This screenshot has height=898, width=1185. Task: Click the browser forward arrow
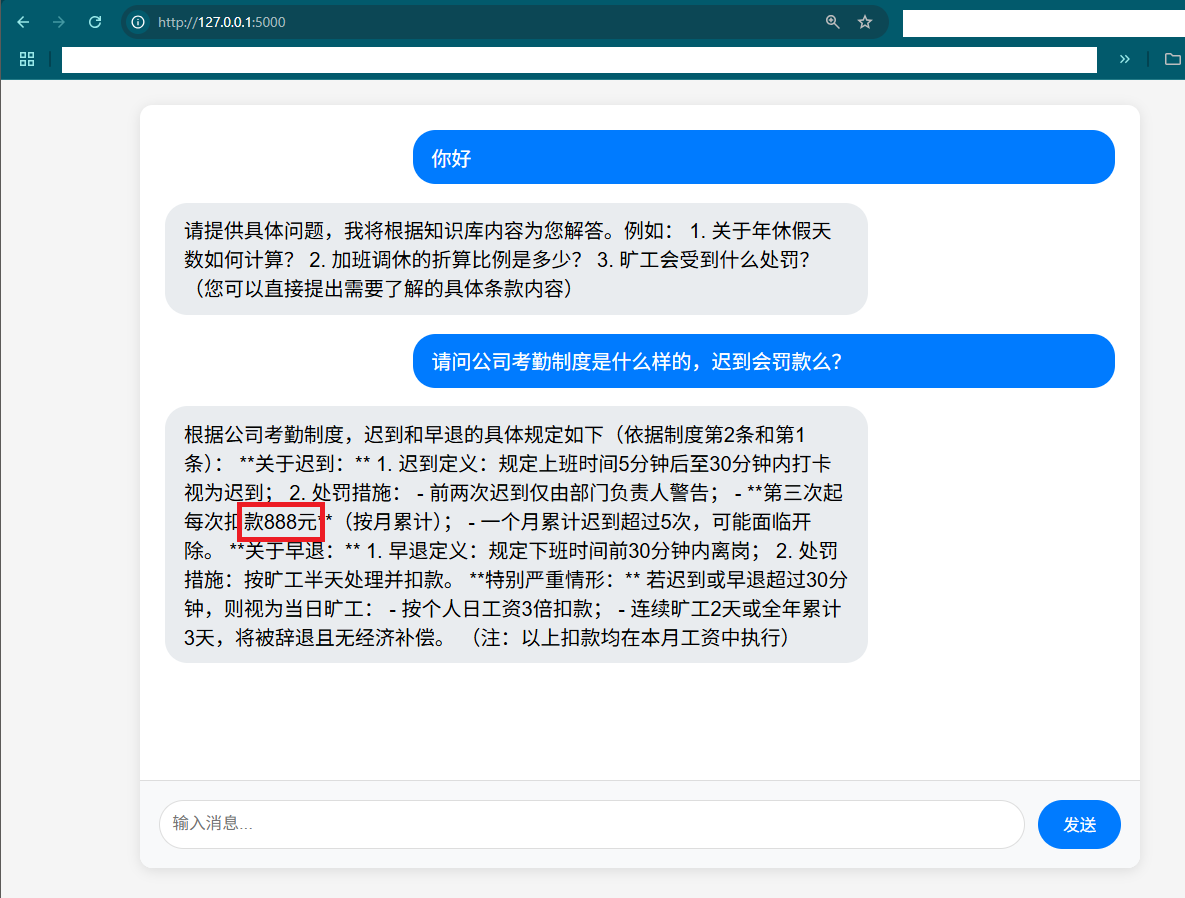coord(59,22)
